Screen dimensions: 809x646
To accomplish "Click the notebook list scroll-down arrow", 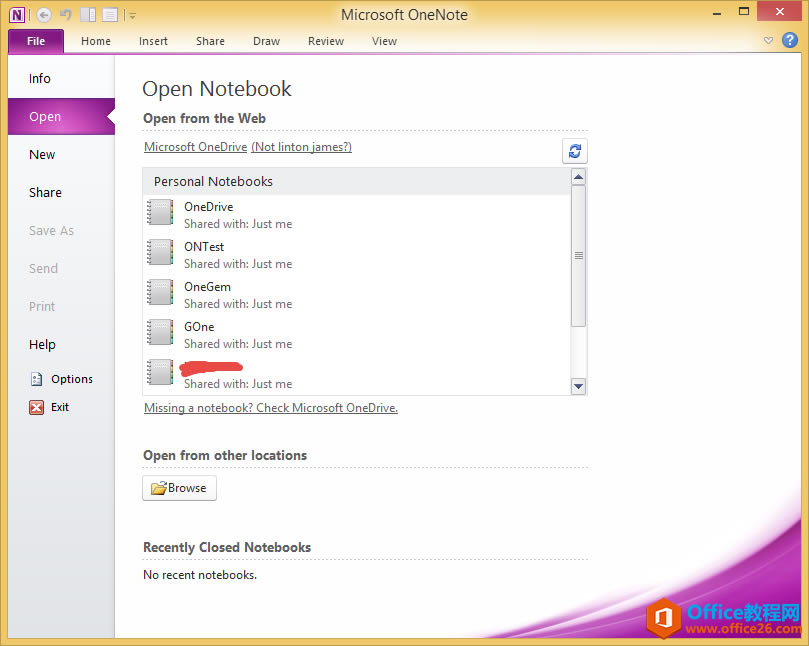I will [x=578, y=387].
